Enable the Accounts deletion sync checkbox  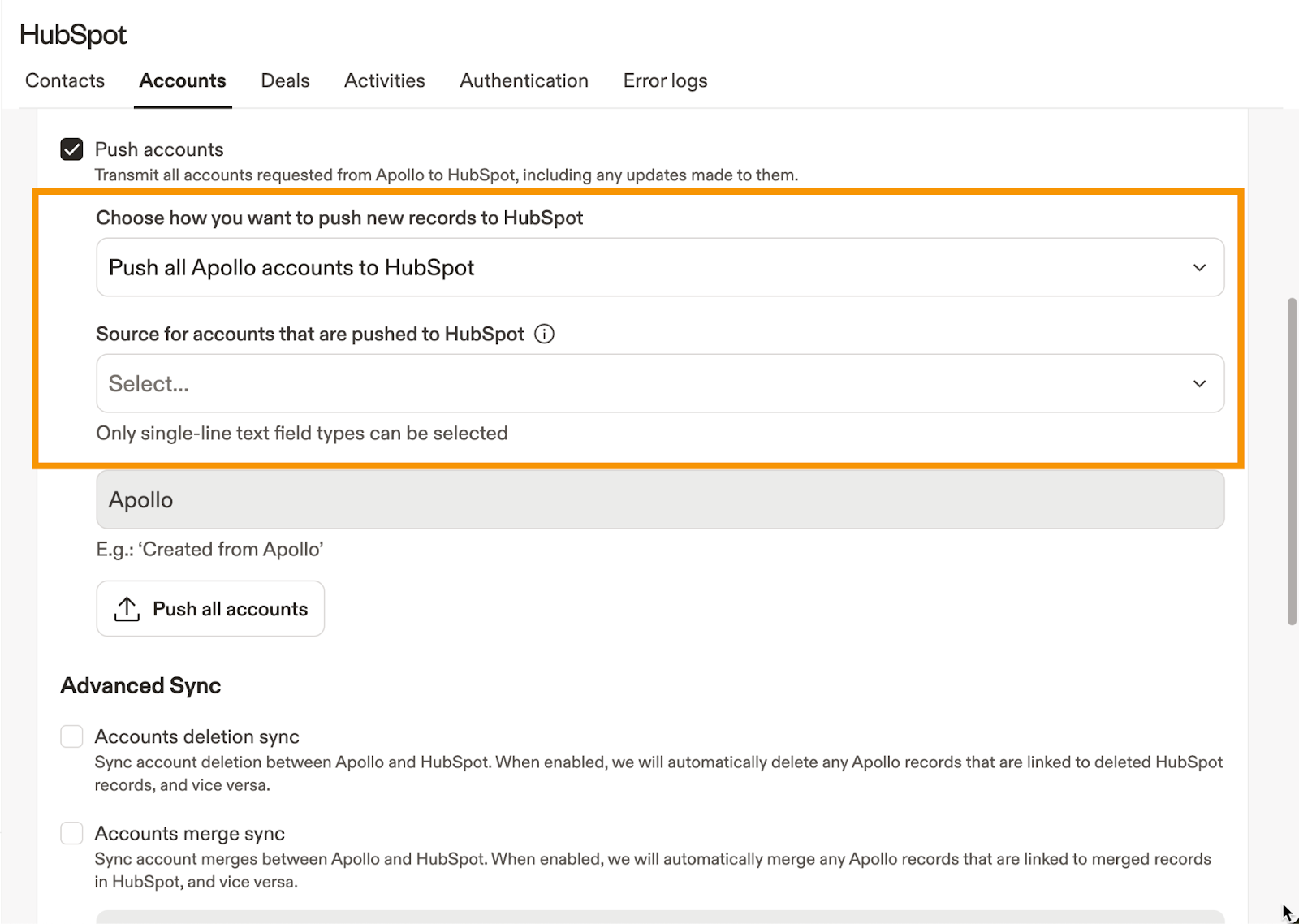point(71,736)
